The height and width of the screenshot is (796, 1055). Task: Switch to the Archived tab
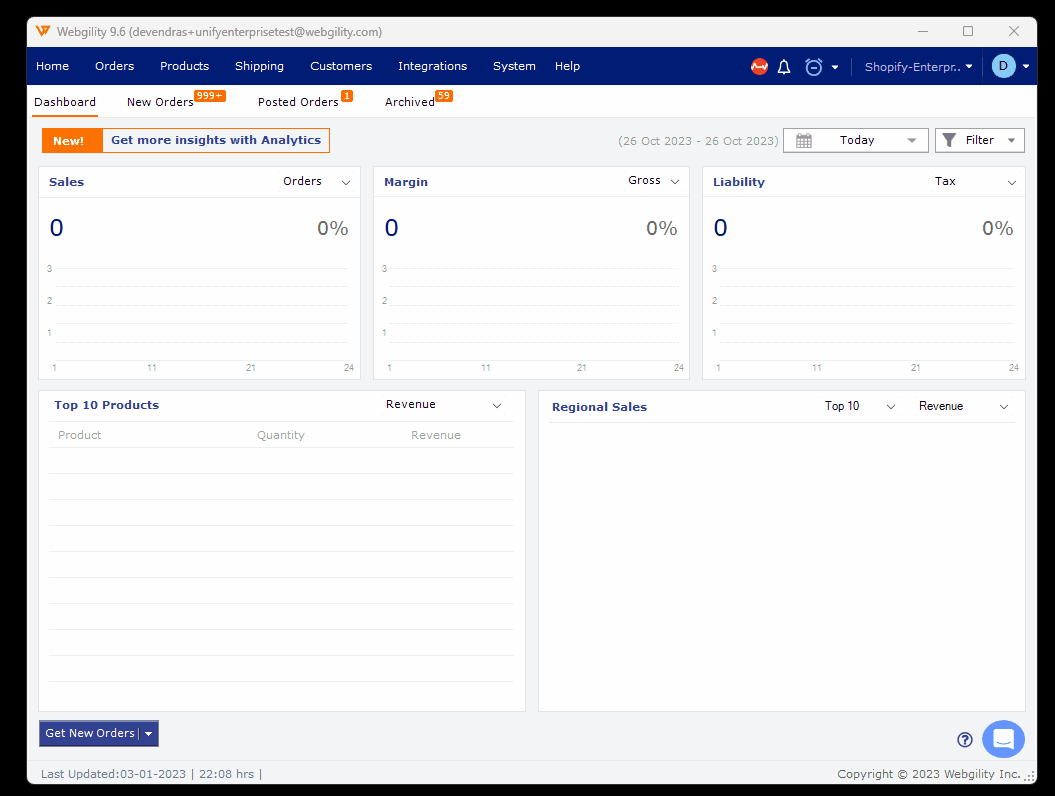(409, 102)
